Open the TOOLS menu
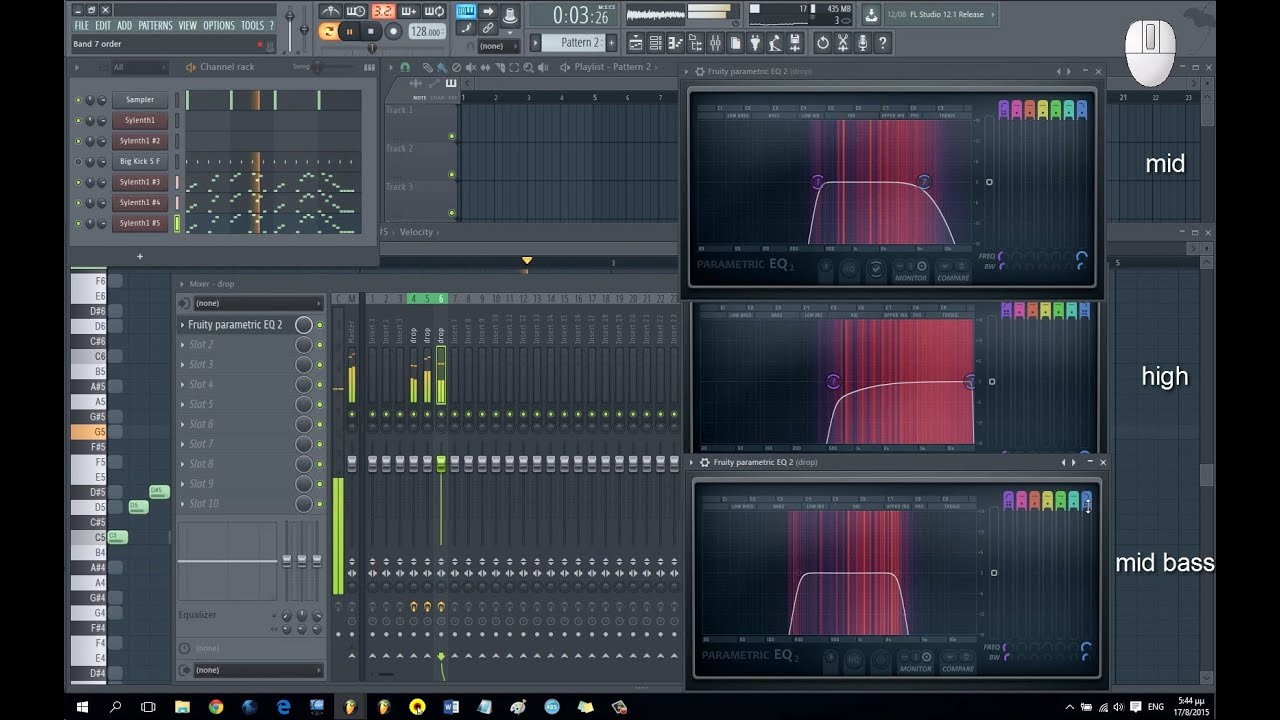The height and width of the screenshot is (720, 1280). 252,26
